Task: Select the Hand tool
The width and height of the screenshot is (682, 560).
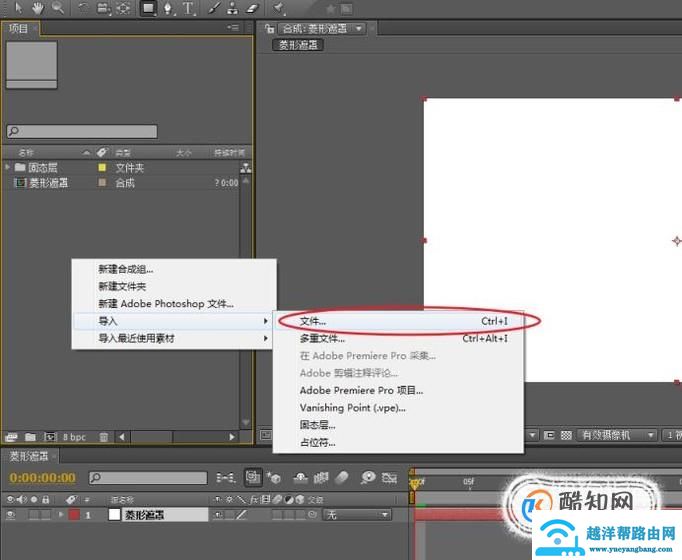Action: (37, 7)
